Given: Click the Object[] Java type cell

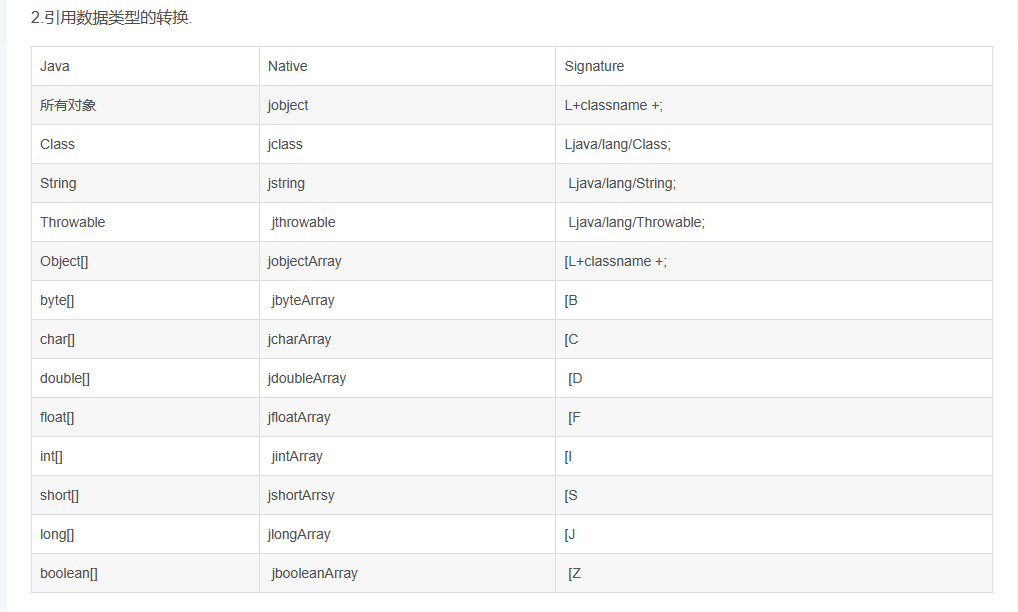Looking at the screenshot, I should tap(64, 261).
